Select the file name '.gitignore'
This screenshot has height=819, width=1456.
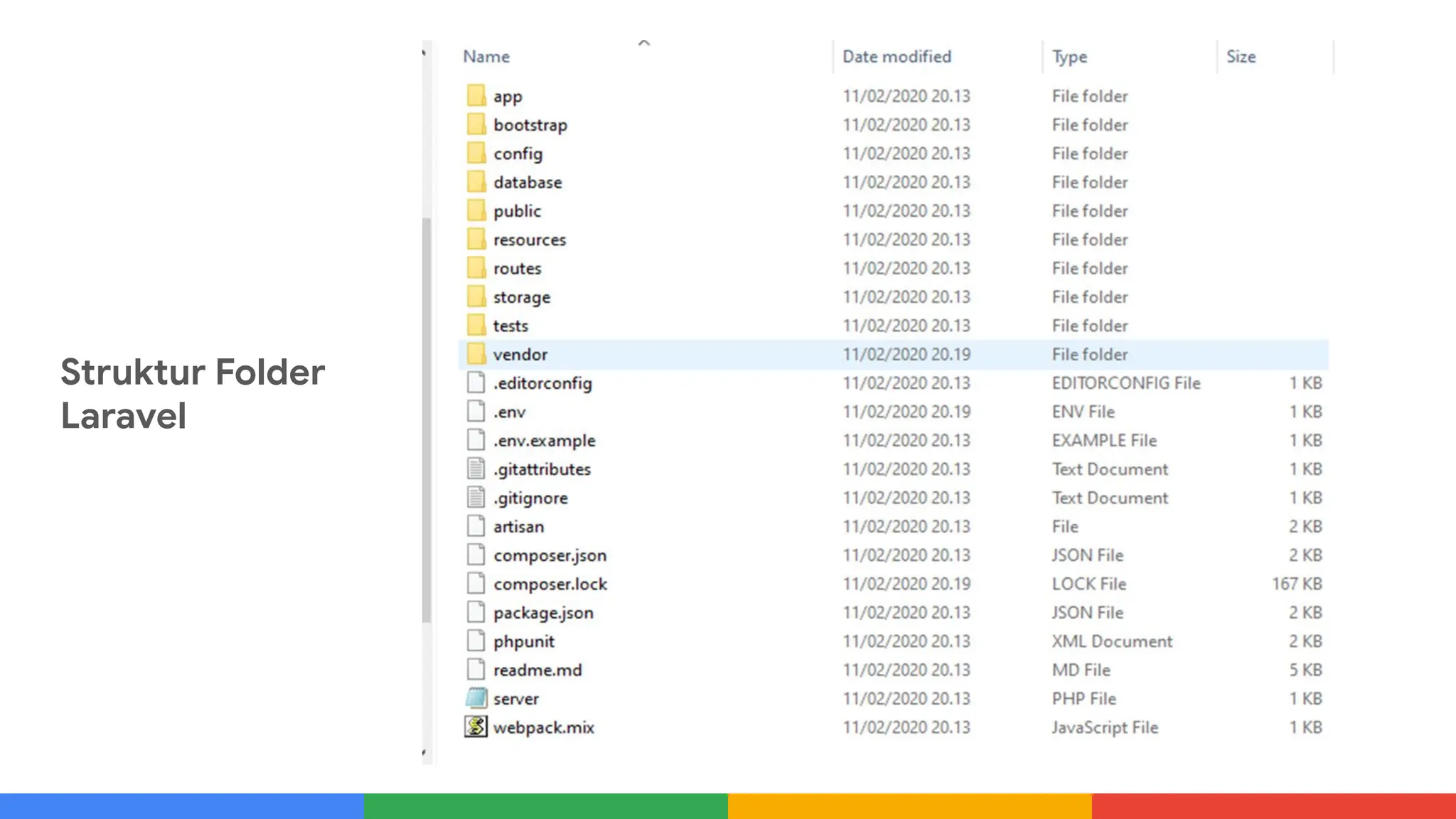tap(530, 498)
